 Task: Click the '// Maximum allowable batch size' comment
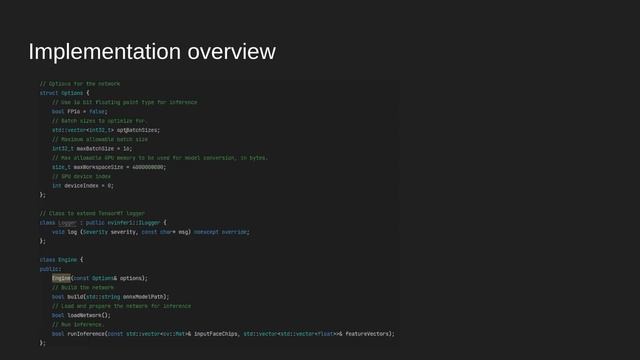(100, 139)
